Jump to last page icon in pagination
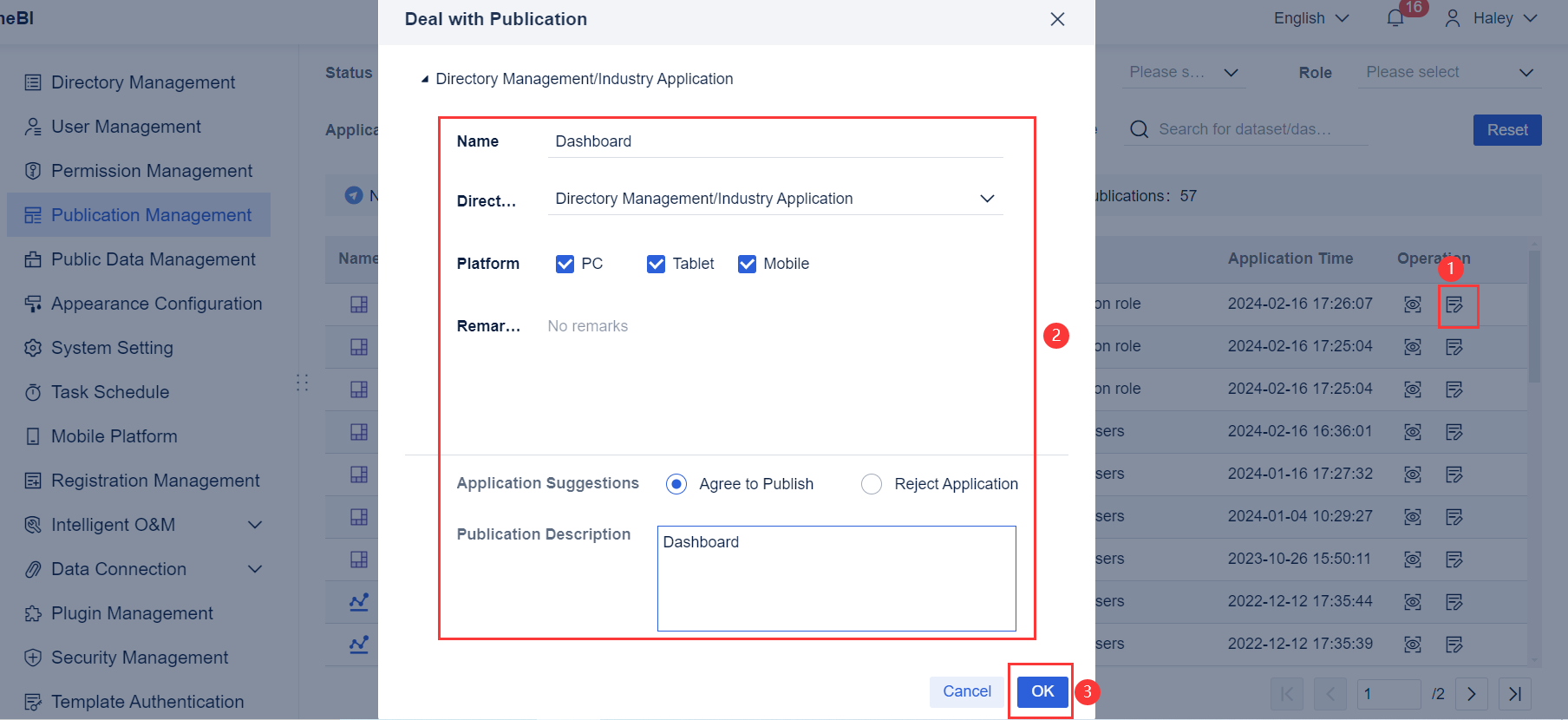This screenshot has width=1568, height=720. 1514,694
